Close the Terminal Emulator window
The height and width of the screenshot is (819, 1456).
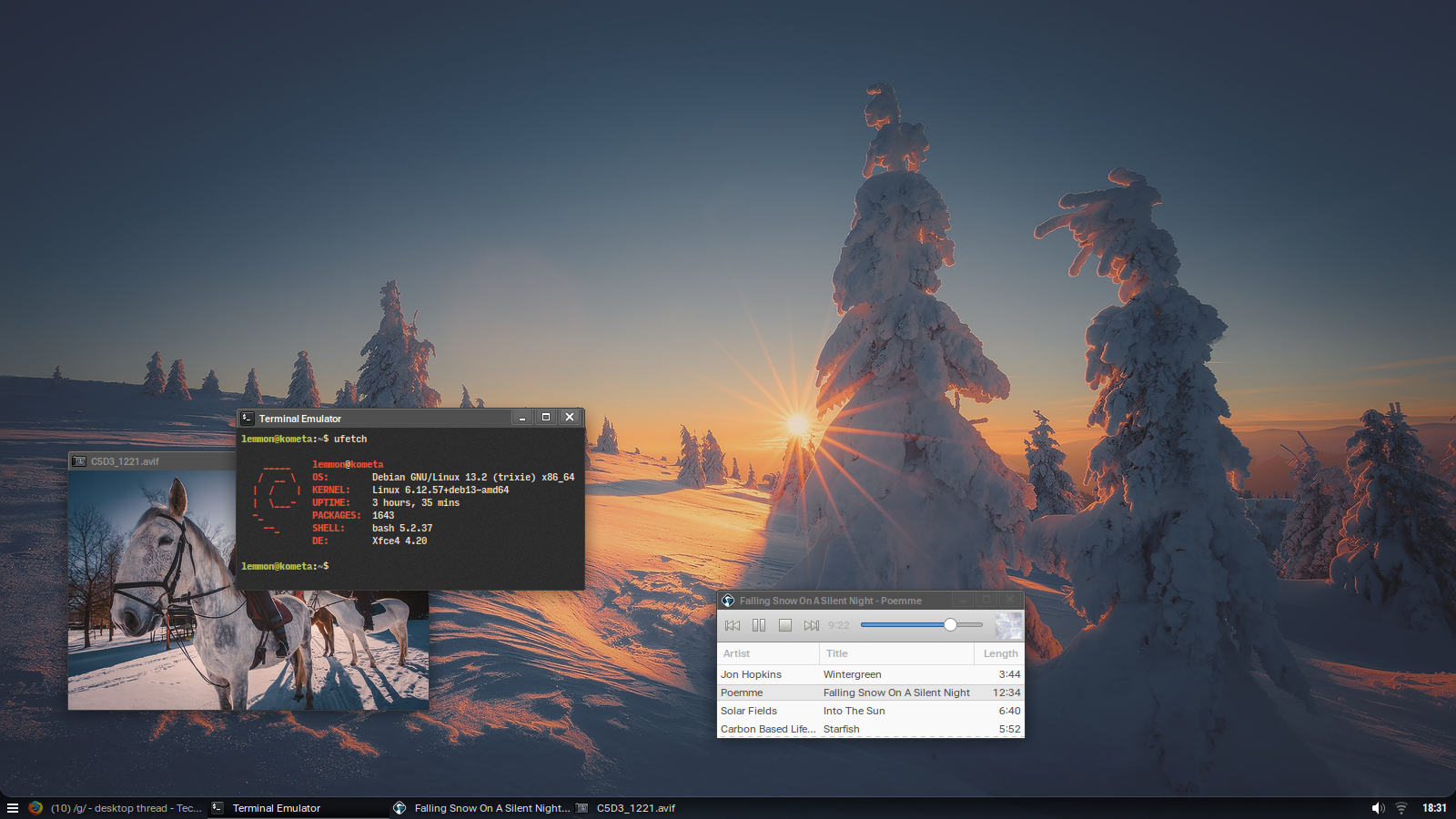pos(570,418)
